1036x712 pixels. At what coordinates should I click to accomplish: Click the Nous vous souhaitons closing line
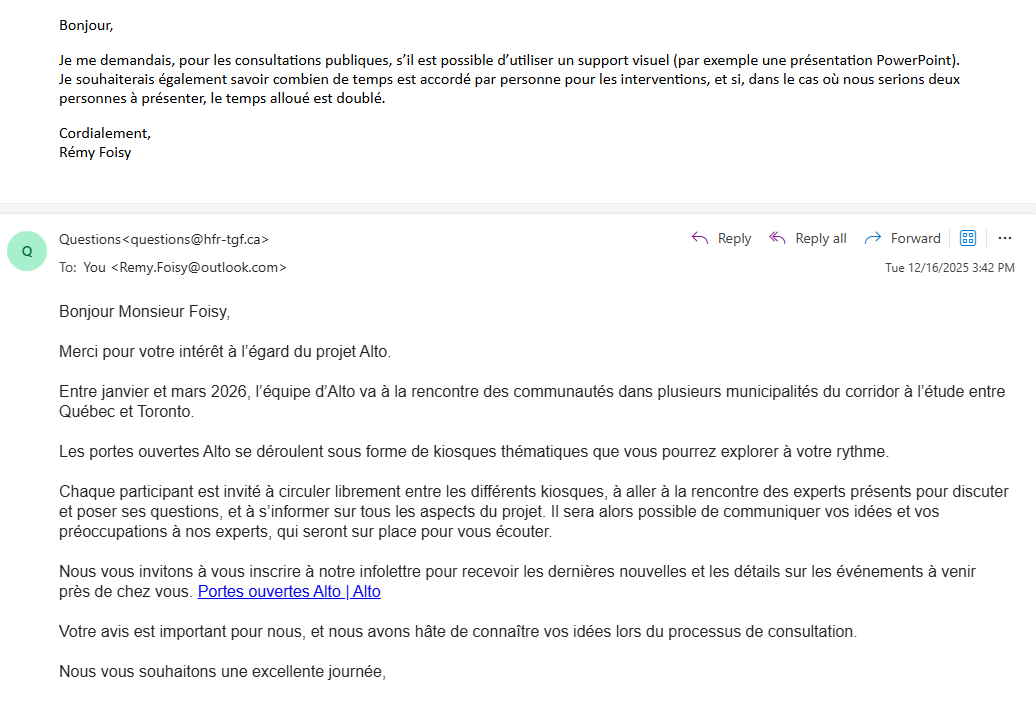coord(222,671)
